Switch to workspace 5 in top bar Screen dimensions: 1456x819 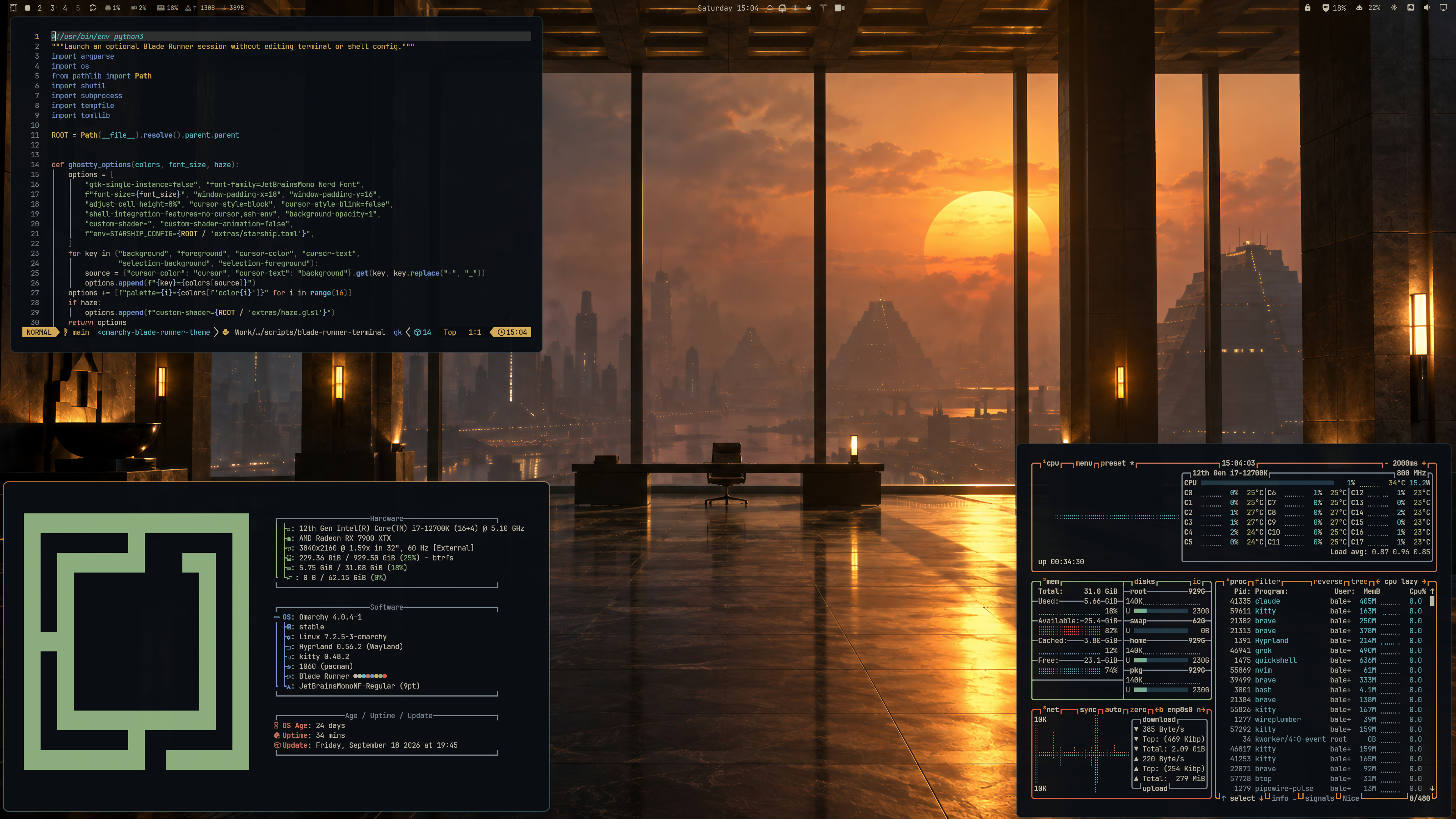coord(78,8)
